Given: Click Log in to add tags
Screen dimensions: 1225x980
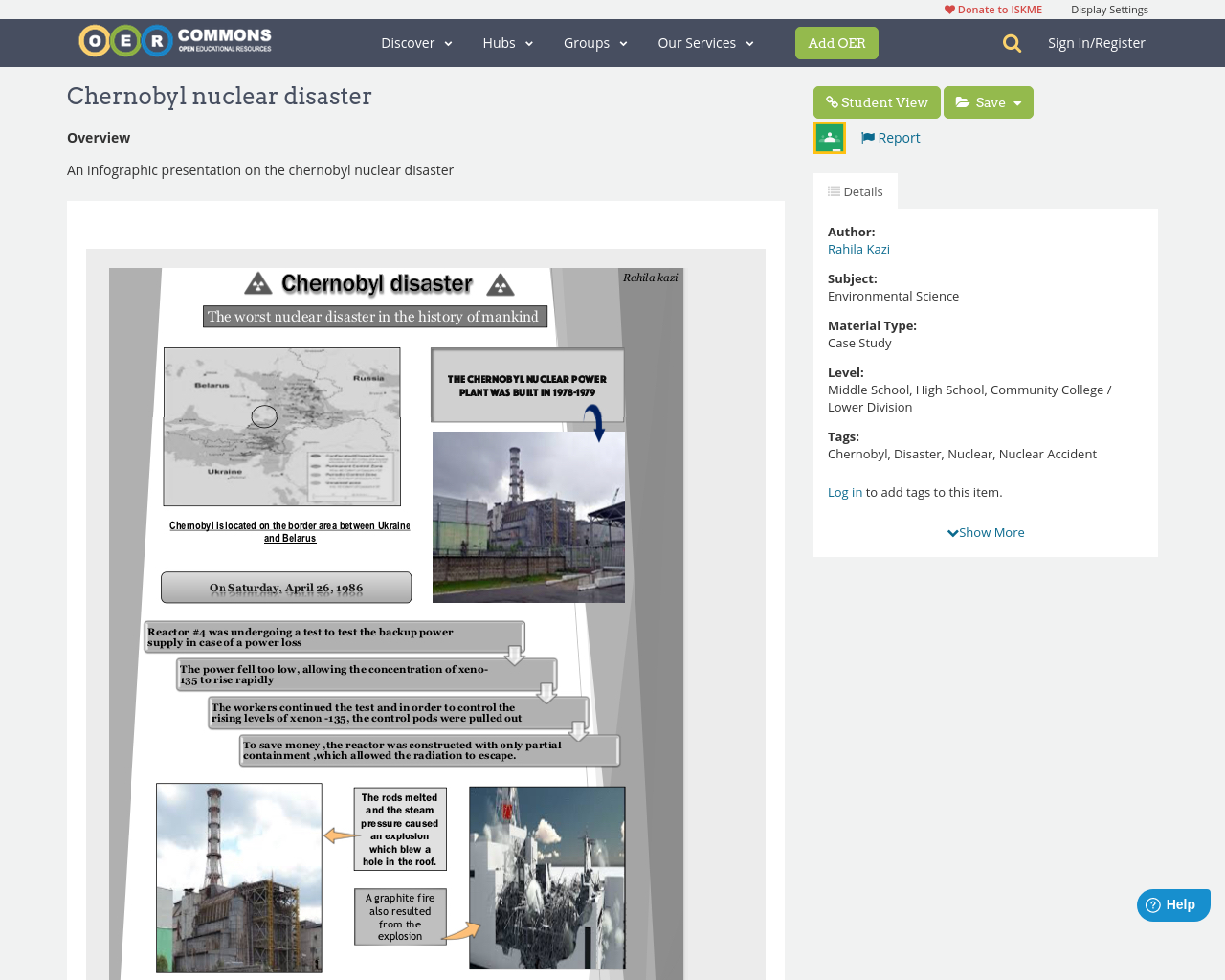Looking at the screenshot, I should tap(845, 492).
